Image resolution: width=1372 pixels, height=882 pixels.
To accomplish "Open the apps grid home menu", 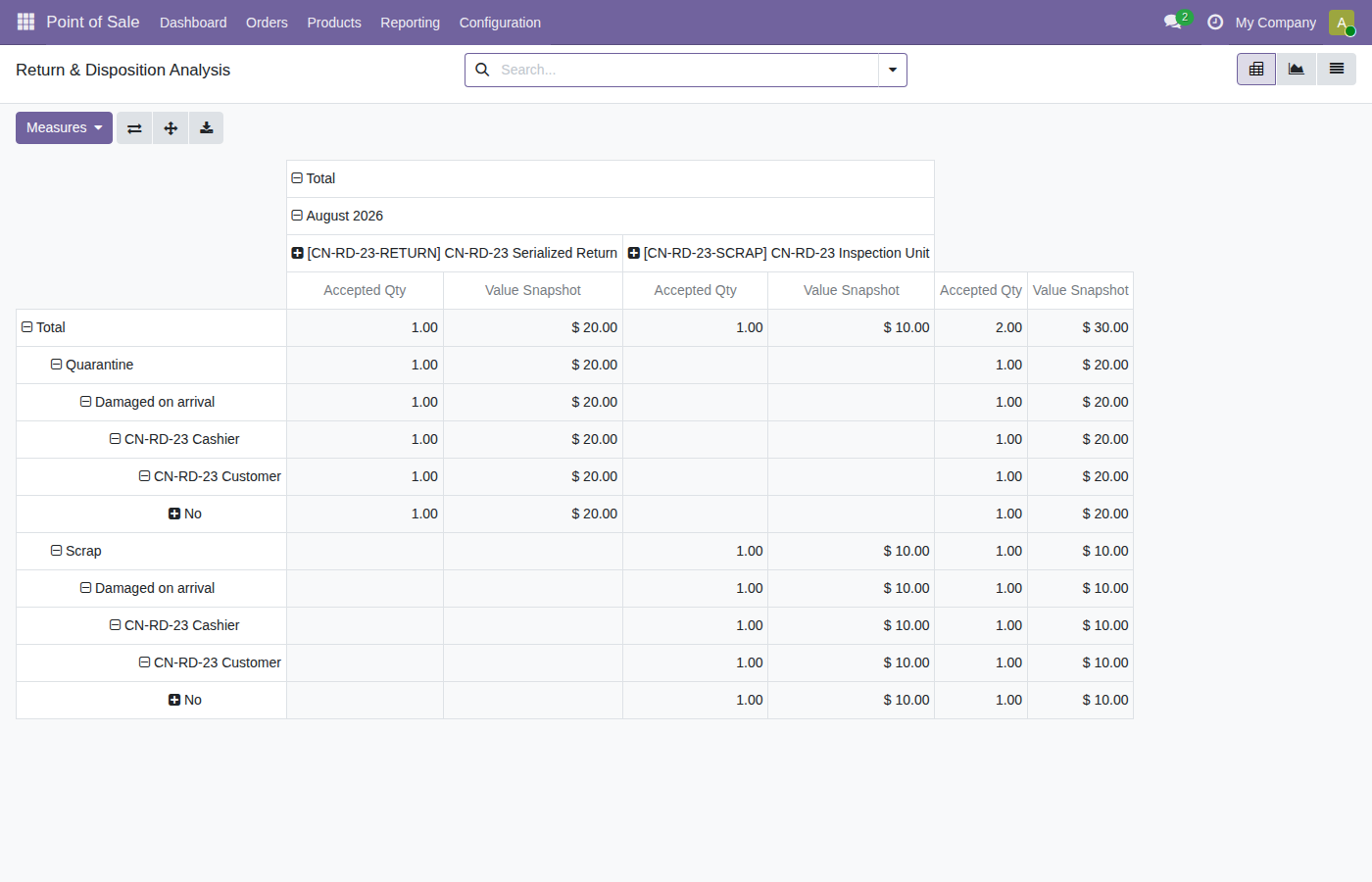I will pos(25,22).
